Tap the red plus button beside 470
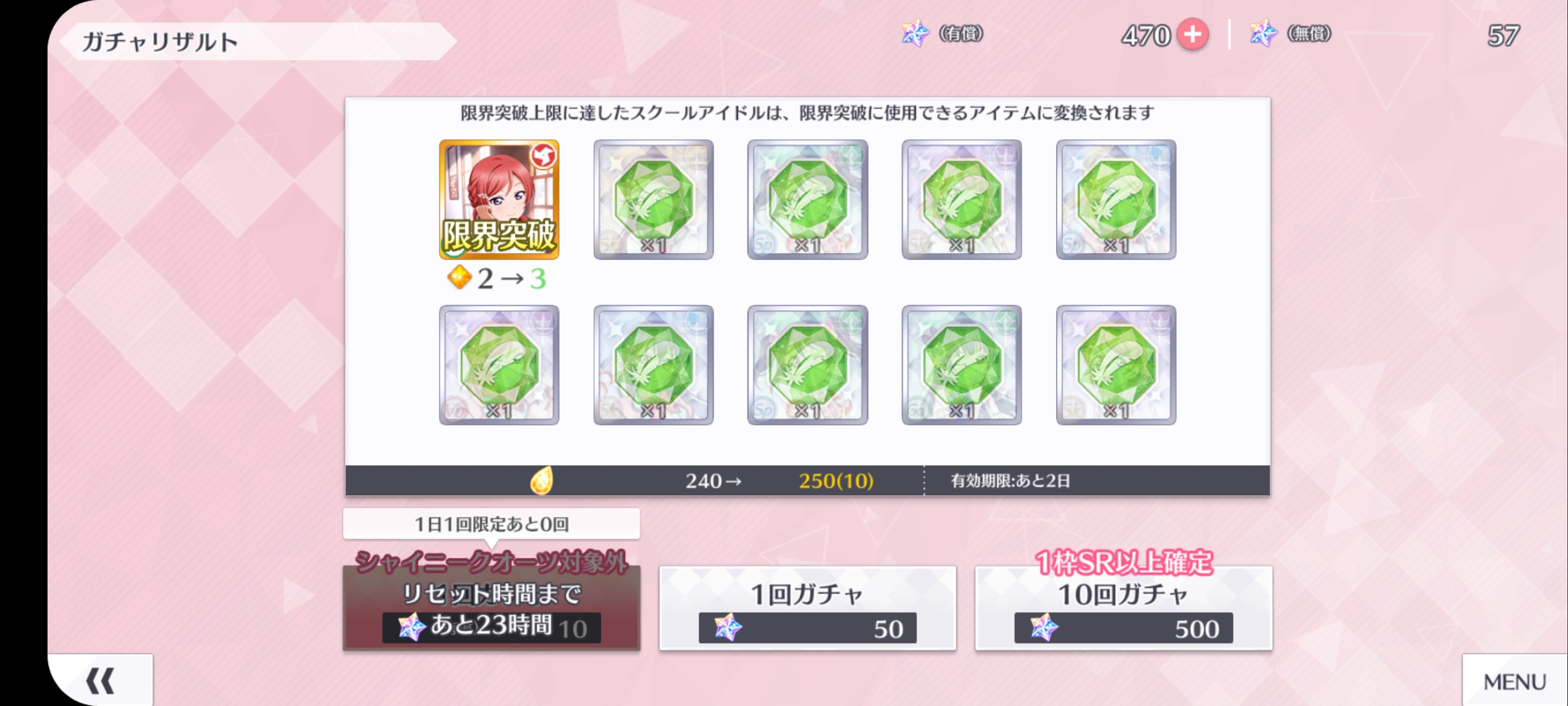Screen dimensions: 1568x706 (x=1192, y=34)
